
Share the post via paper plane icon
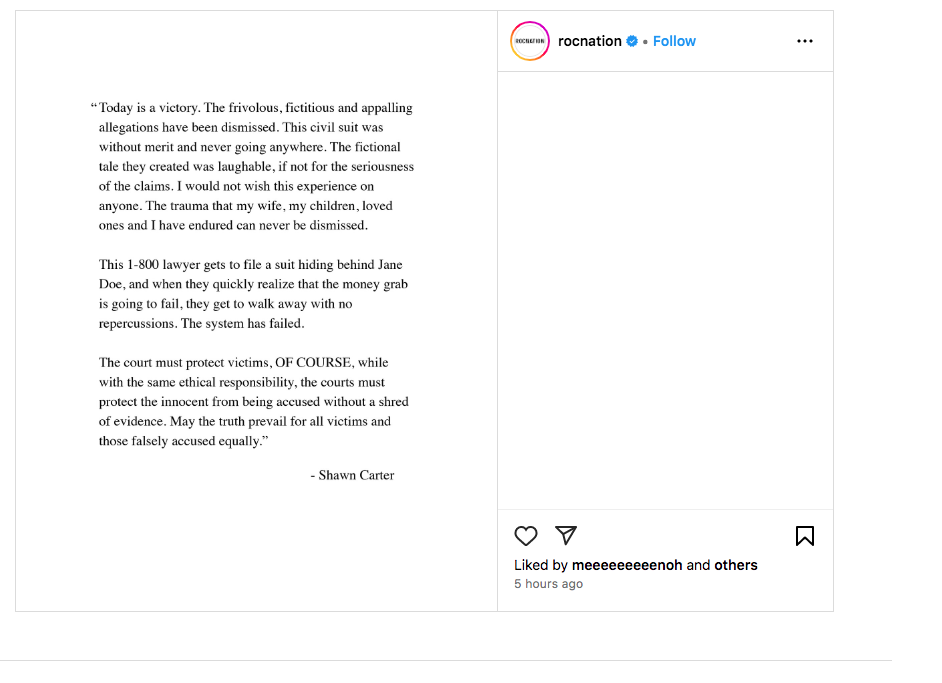tap(566, 535)
